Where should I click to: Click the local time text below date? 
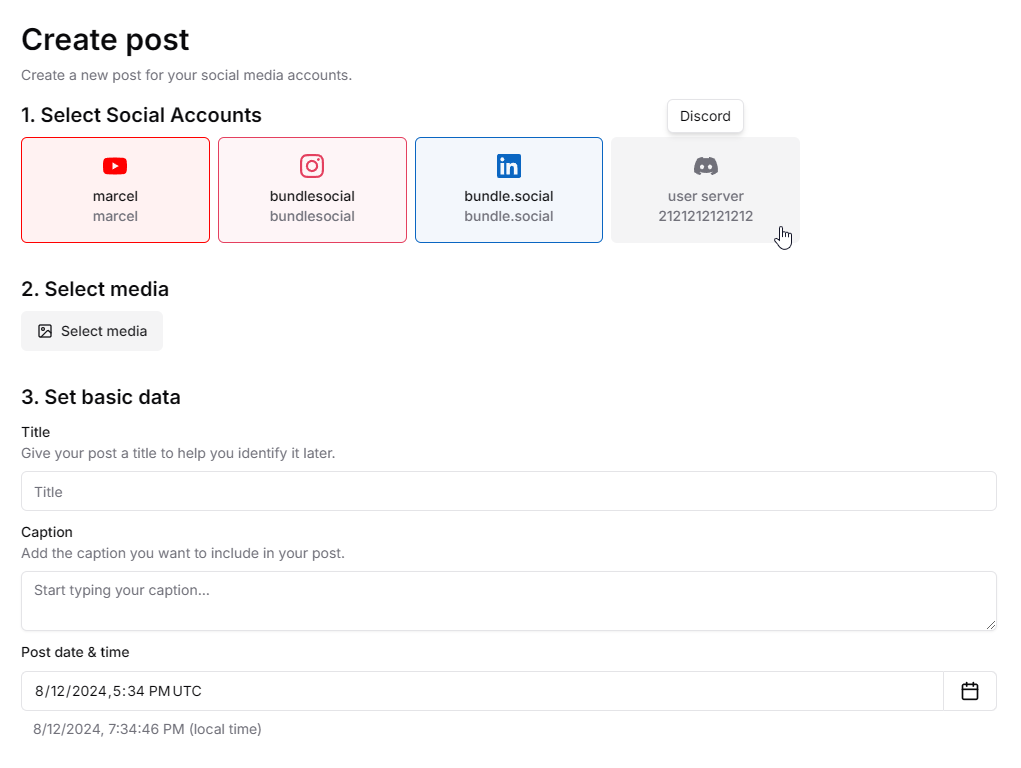click(x=147, y=729)
